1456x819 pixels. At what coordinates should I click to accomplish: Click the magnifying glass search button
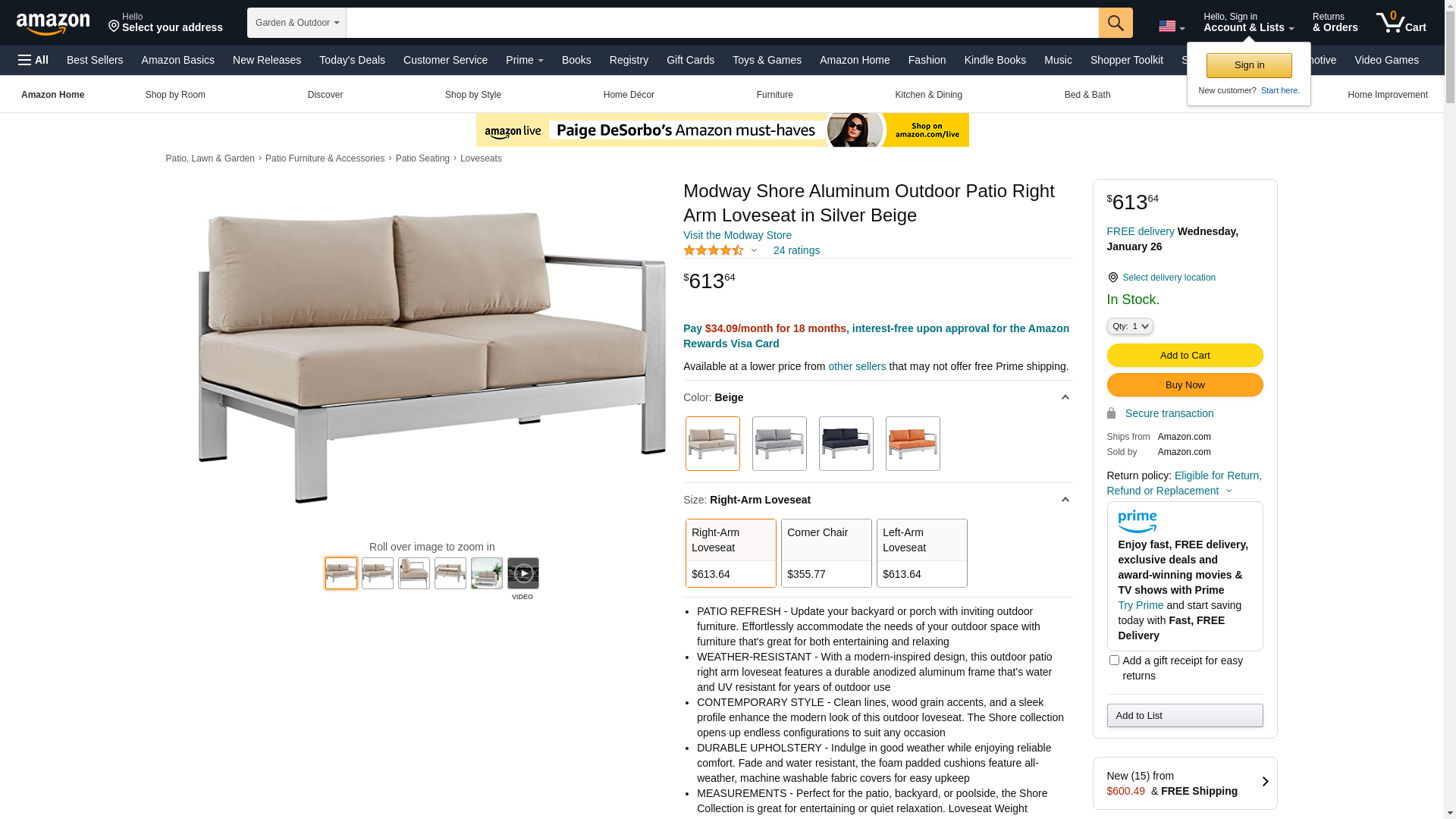click(x=1116, y=23)
